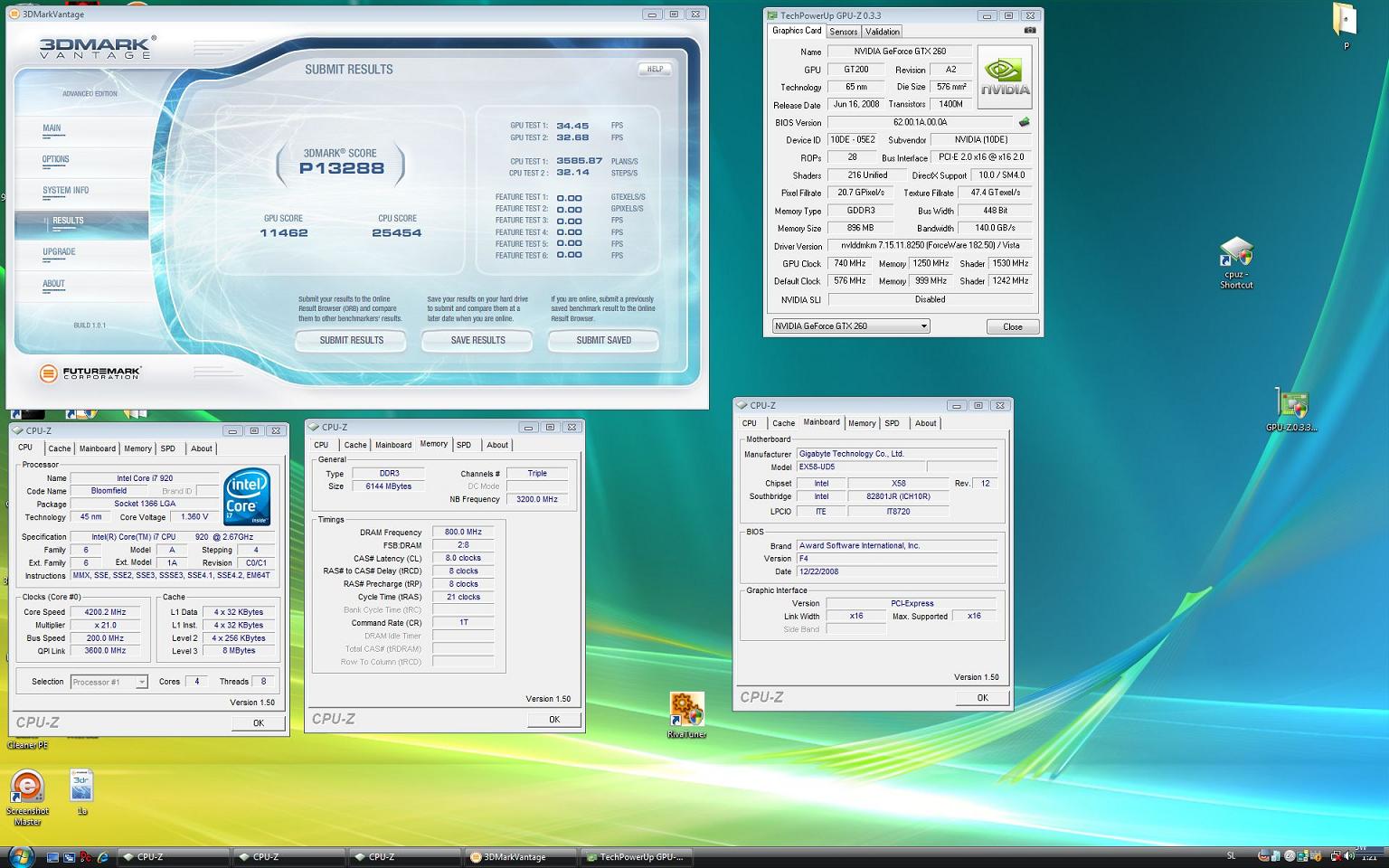
Task: Click the Windows Start orb
Action: [21, 856]
